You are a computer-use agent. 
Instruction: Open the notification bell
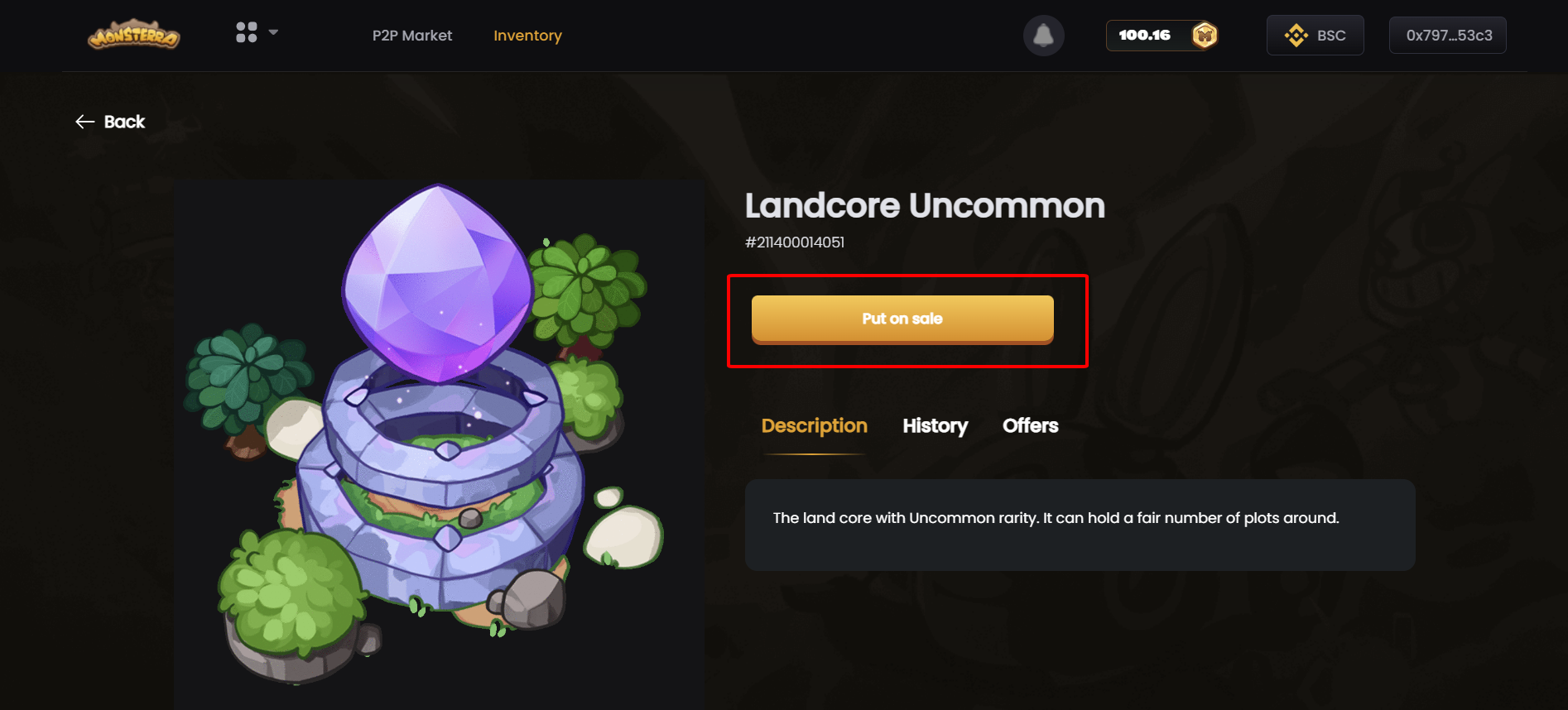(x=1044, y=36)
